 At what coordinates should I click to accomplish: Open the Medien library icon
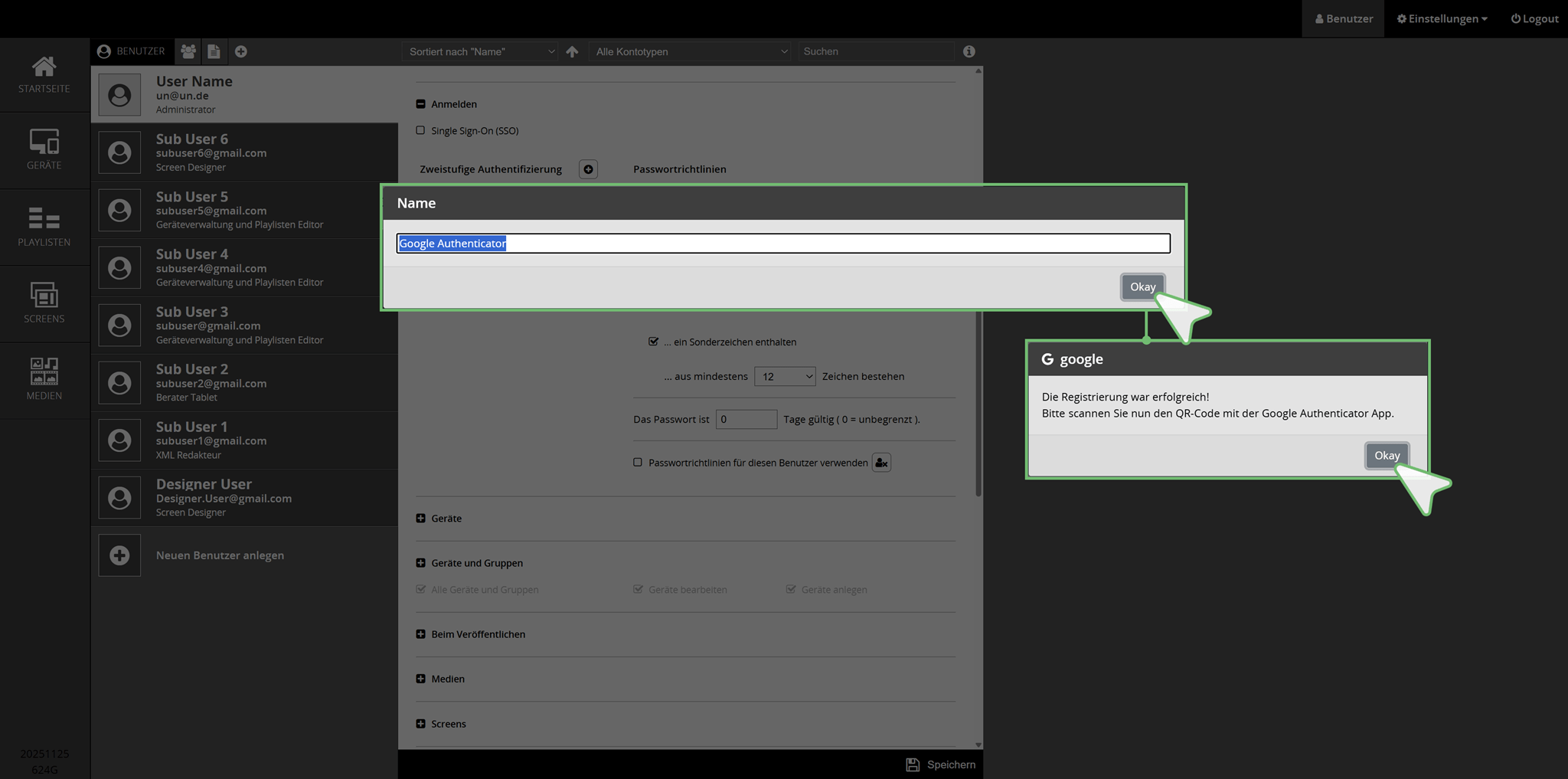click(x=44, y=379)
